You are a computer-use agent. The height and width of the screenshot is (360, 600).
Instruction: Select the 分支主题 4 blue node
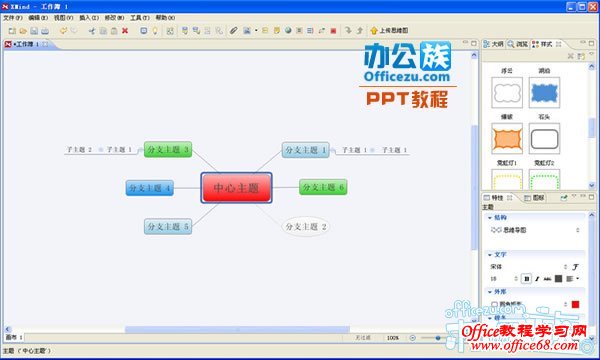[150, 188]
